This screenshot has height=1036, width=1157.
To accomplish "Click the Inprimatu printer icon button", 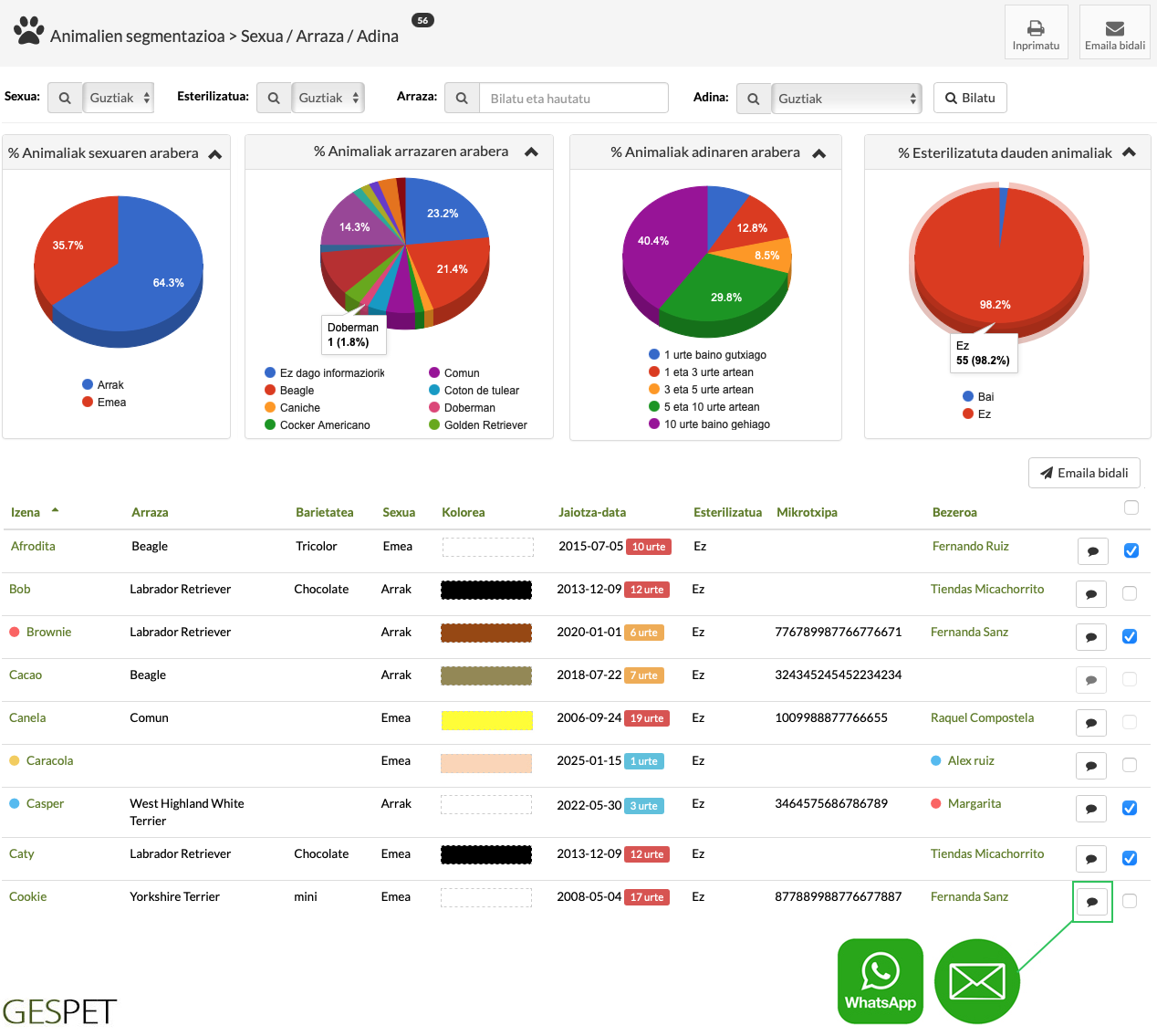I will click(x=1036, y=33).
